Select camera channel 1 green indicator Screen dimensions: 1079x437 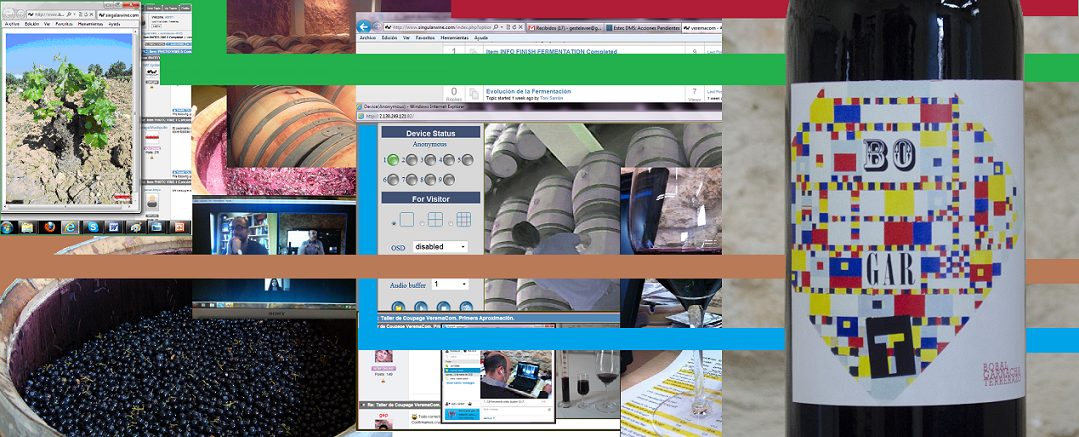click(x=393, y=160)
